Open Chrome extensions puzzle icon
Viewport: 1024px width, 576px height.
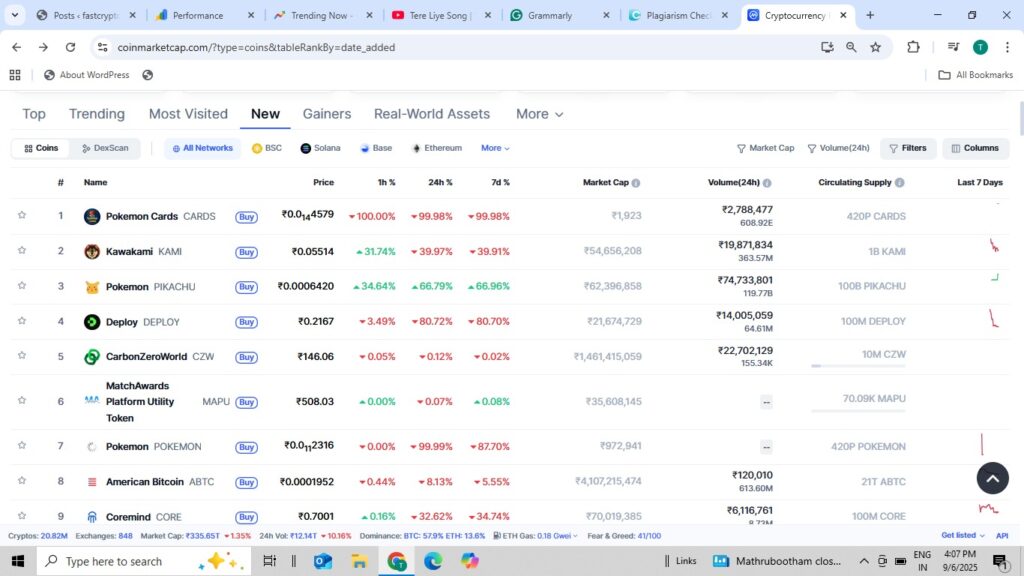coord(913,47)
